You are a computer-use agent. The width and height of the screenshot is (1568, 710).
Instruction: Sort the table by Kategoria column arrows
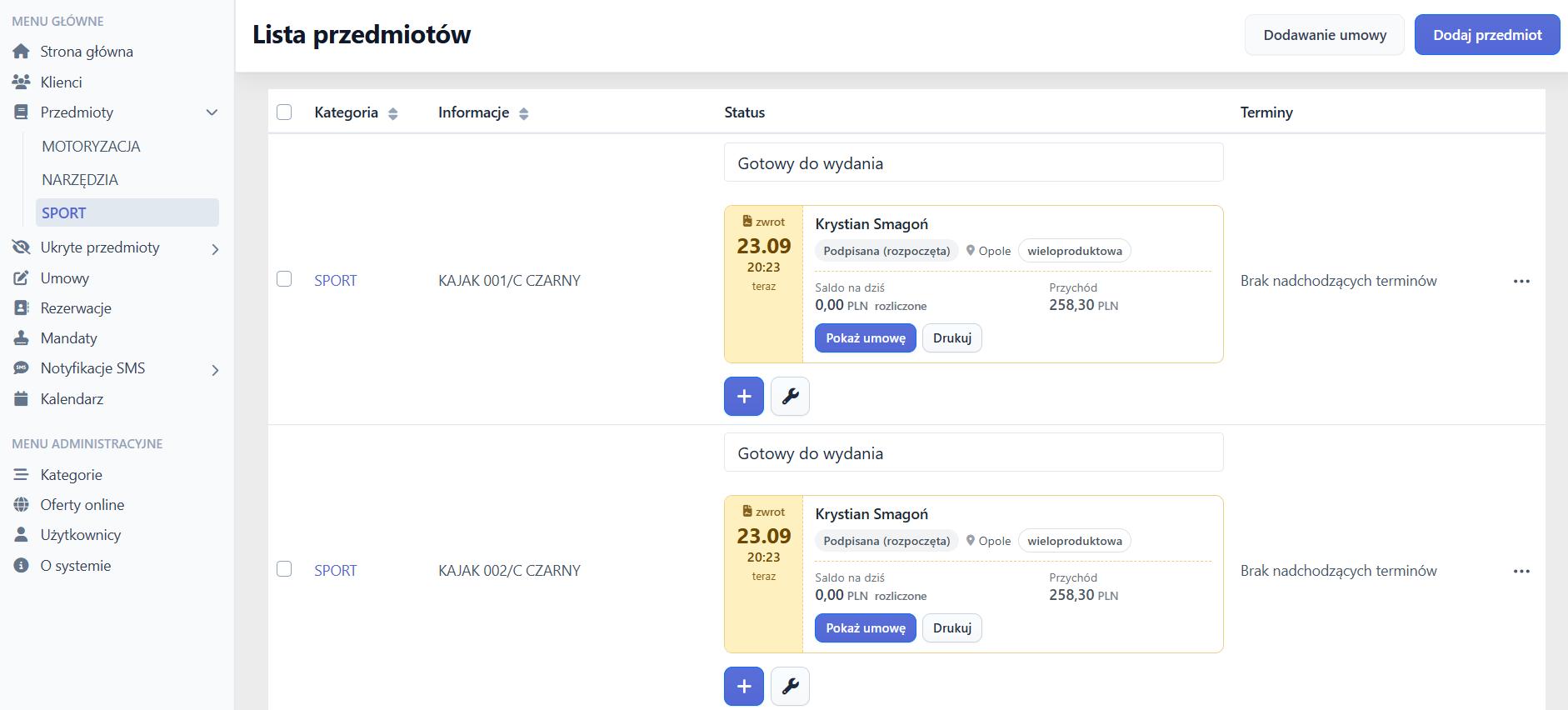pyautogui.click(x=393, y=113)
